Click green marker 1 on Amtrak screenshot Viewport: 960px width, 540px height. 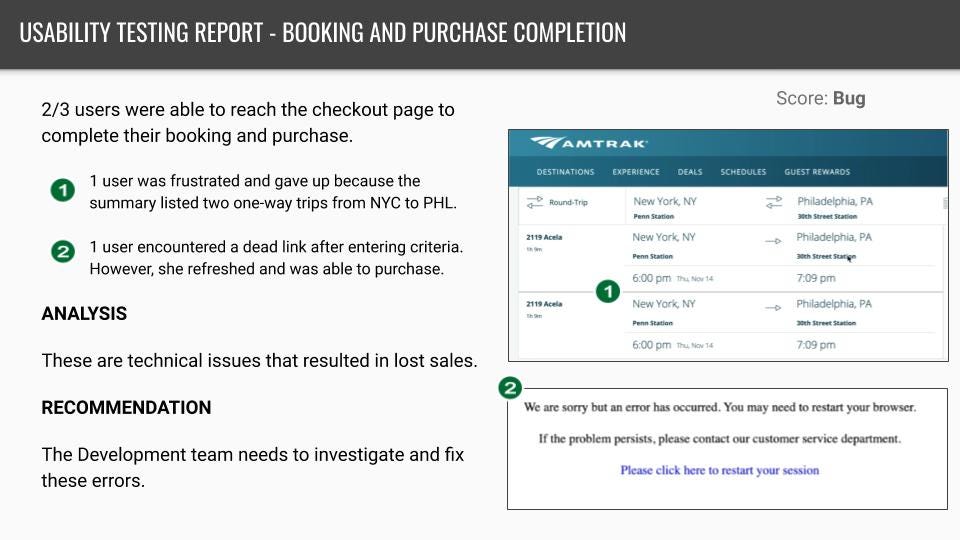pos(608,291)
